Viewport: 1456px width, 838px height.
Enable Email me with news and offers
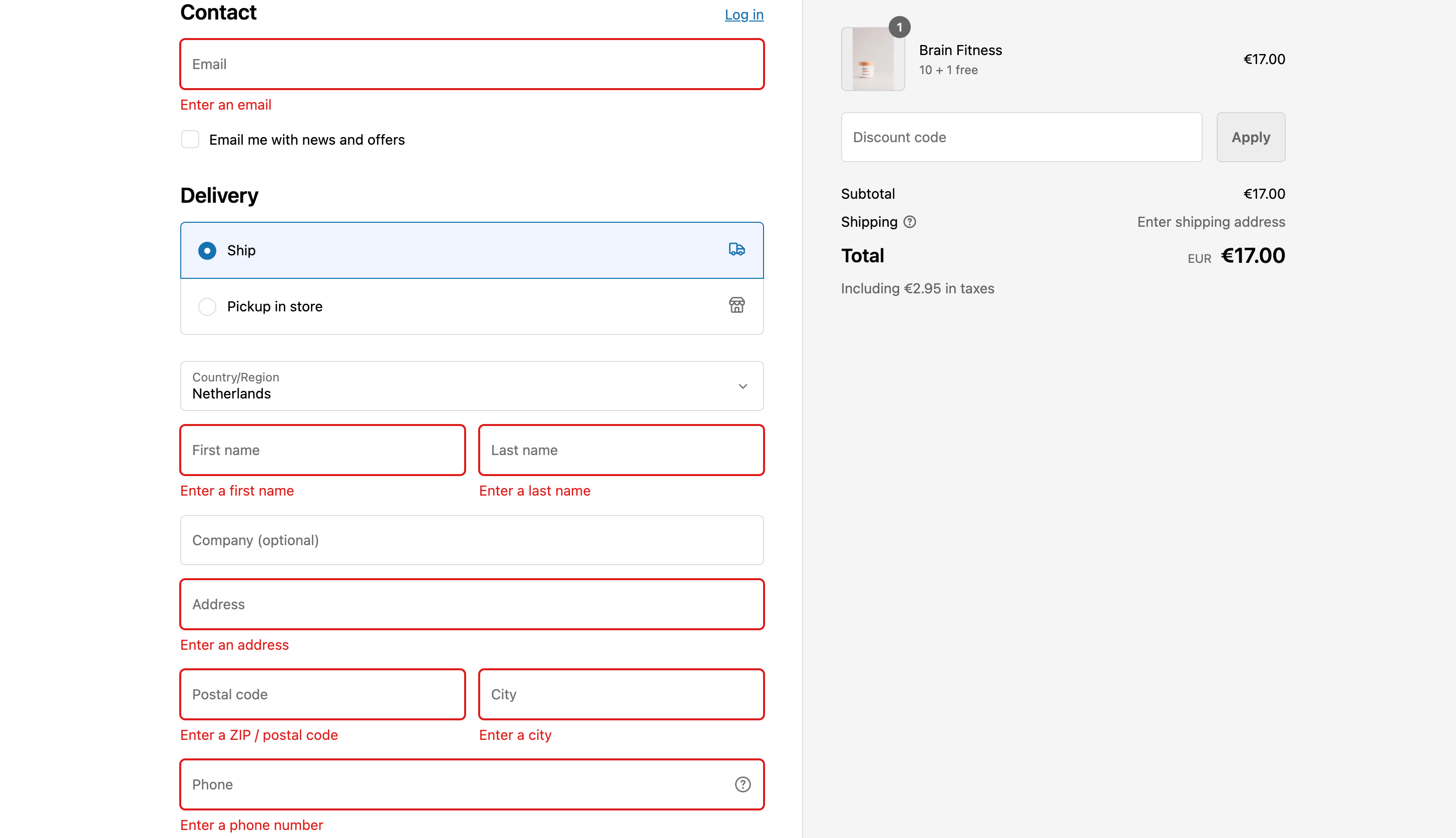pos(190,139)
